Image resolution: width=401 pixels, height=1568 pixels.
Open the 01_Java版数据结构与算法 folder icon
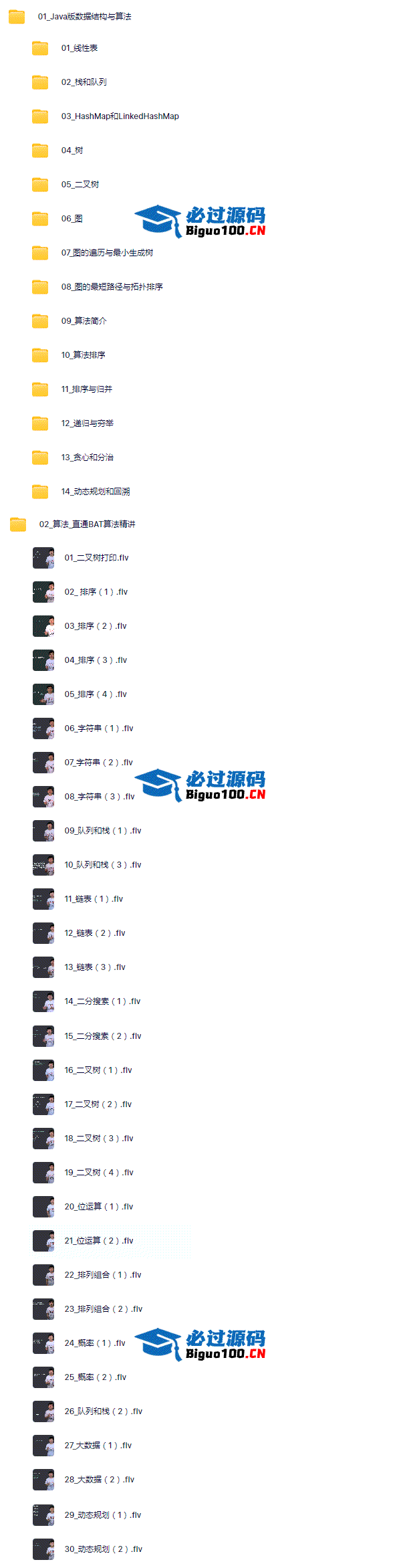click(17, 17)
